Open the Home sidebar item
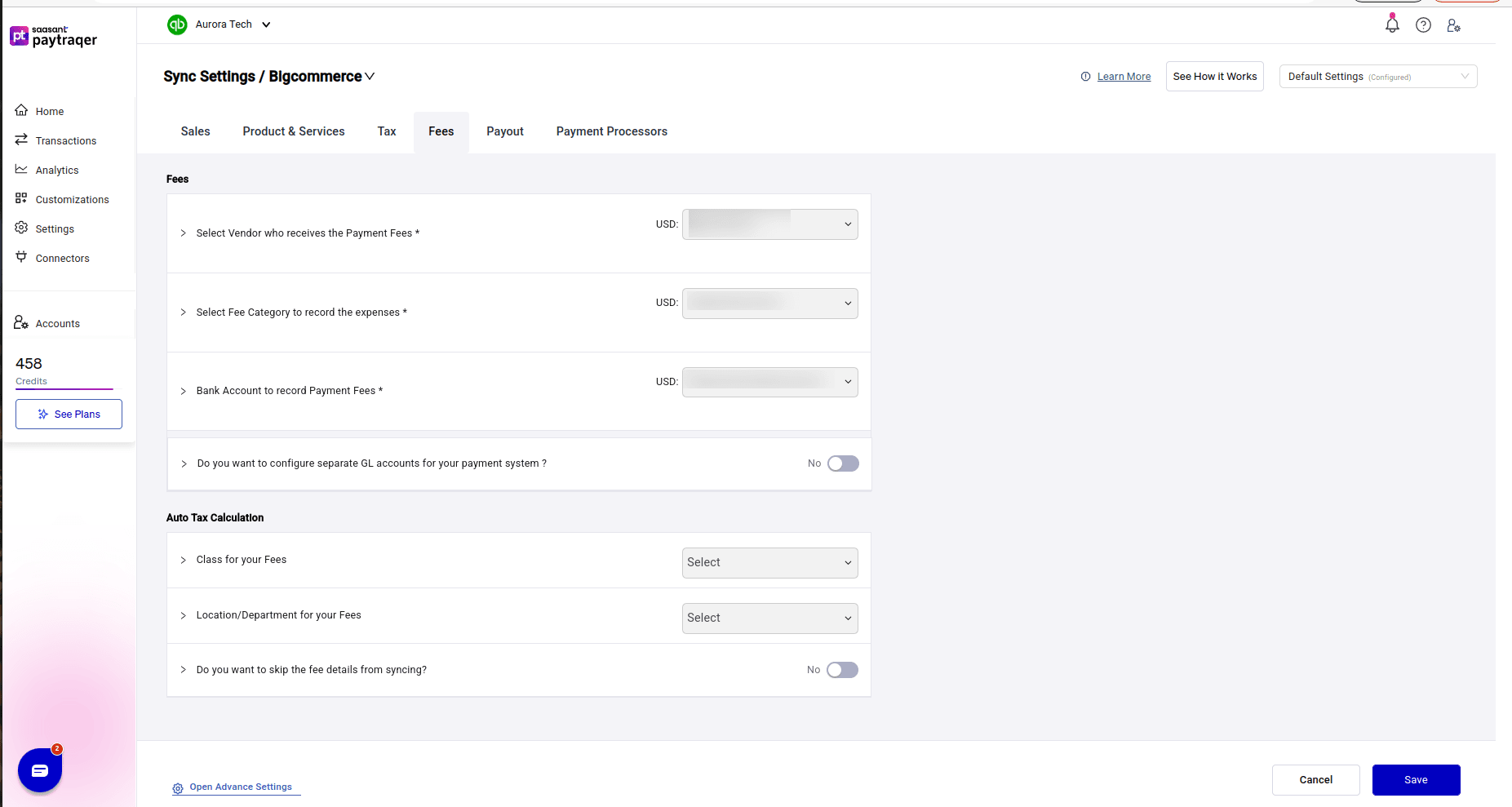Image resolution: width=1512 pixels, height=807 pixels. pos(49,111)
